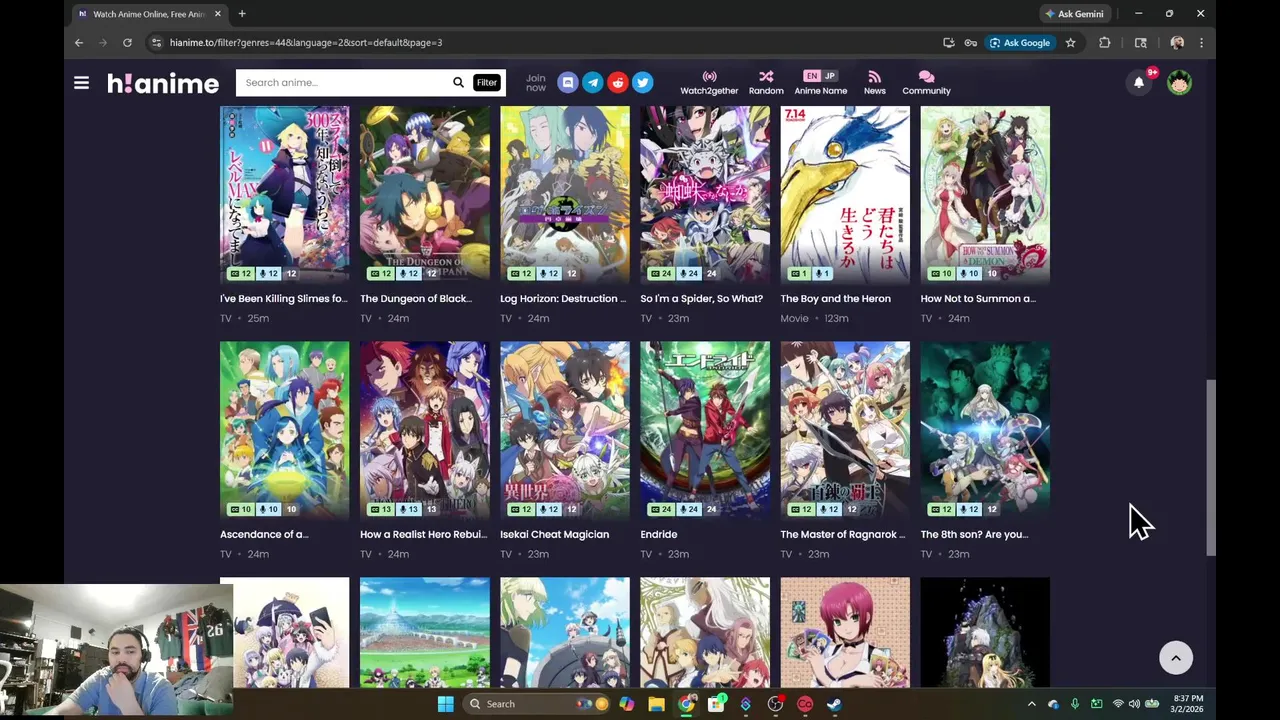Open Log Horizon: Destruction title link
Viewport: 1280px width, 720px height.
563,298
